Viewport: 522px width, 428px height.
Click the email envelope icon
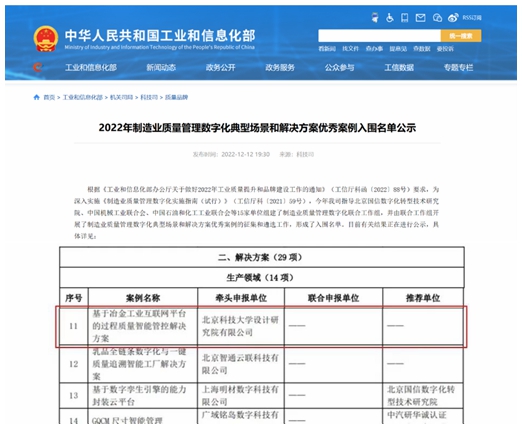click(420, 18)
